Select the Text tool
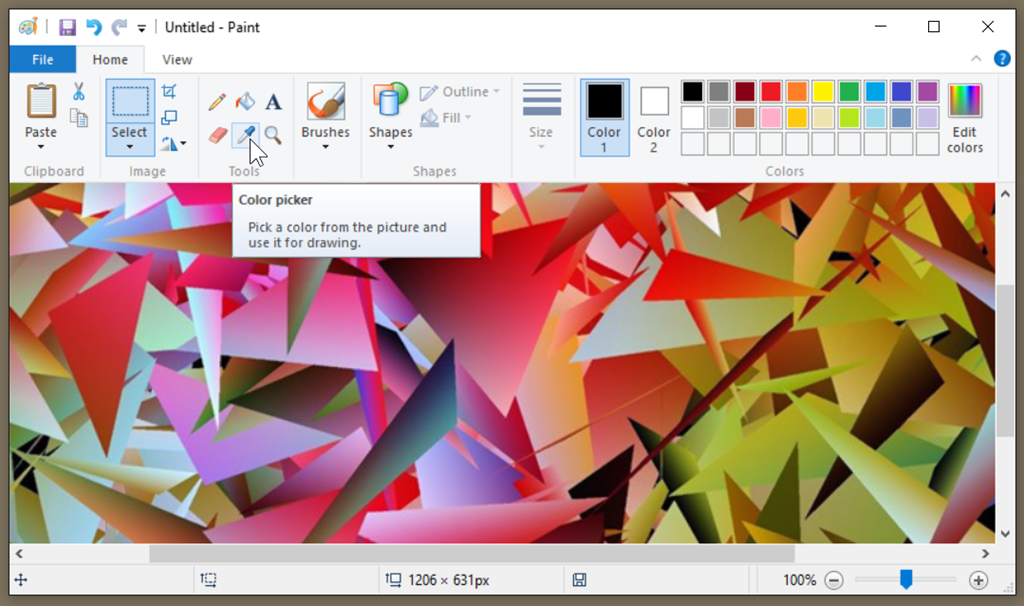1024x606 pixels. (x=274, y=100)
